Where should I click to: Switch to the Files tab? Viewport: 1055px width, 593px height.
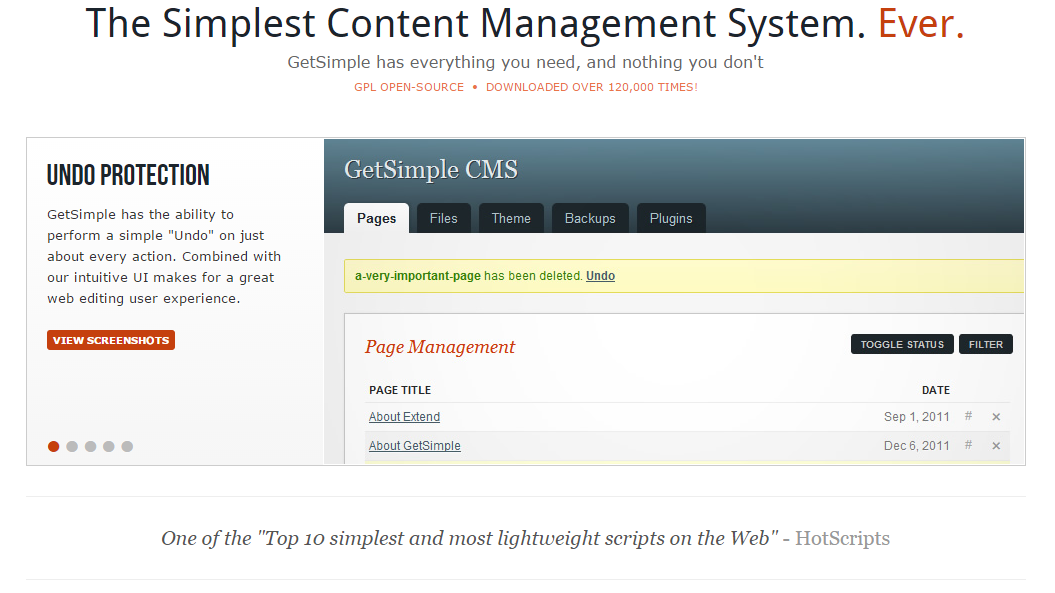(x=443, y=218)
